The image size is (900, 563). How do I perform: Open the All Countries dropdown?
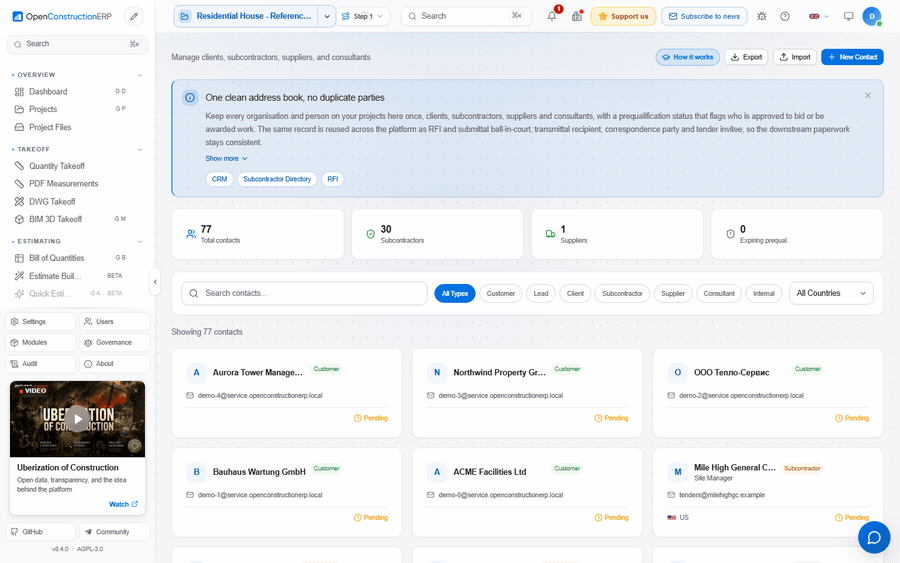[831, 293]
